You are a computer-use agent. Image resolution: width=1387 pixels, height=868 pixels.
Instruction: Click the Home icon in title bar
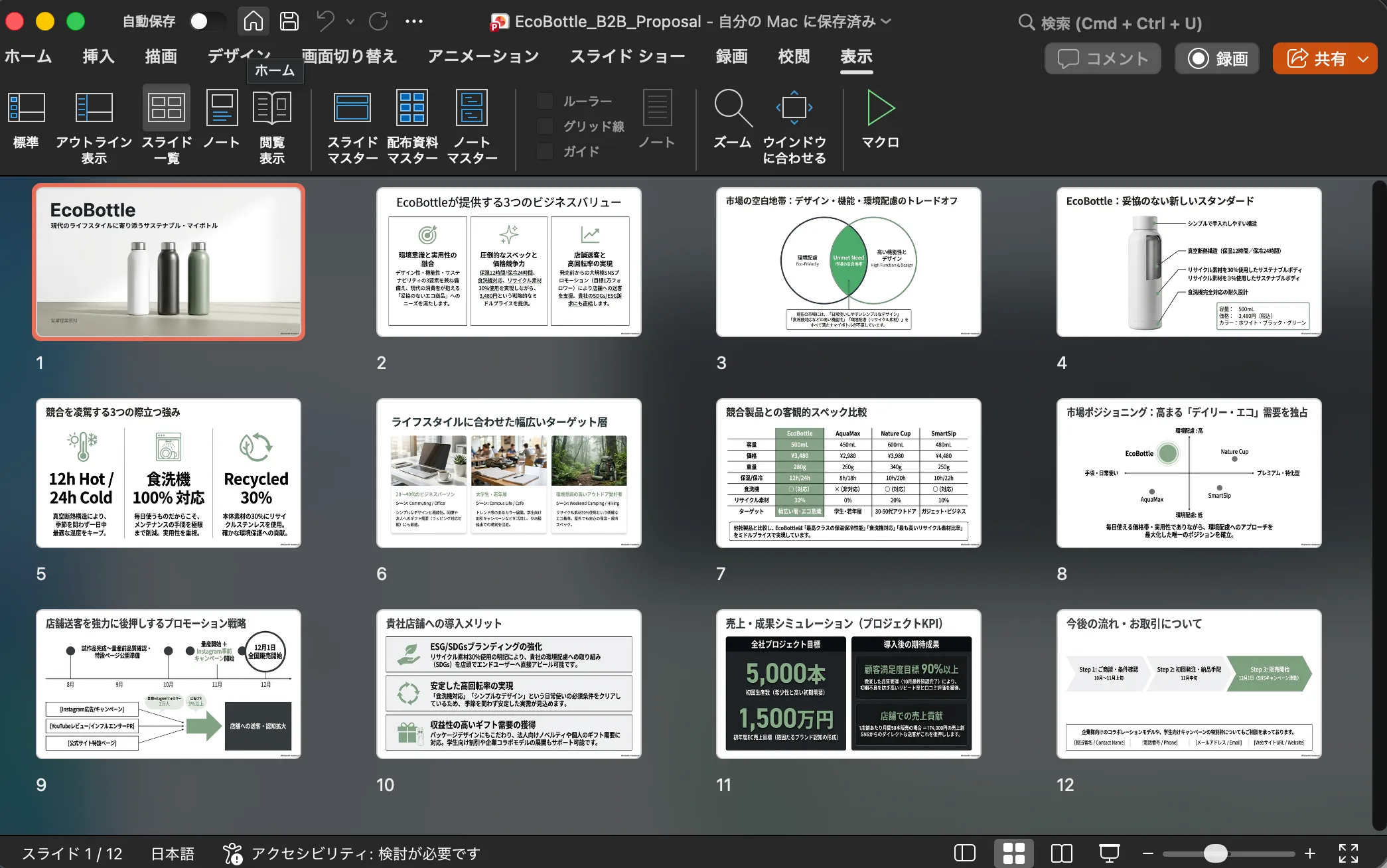click(253, 21)
